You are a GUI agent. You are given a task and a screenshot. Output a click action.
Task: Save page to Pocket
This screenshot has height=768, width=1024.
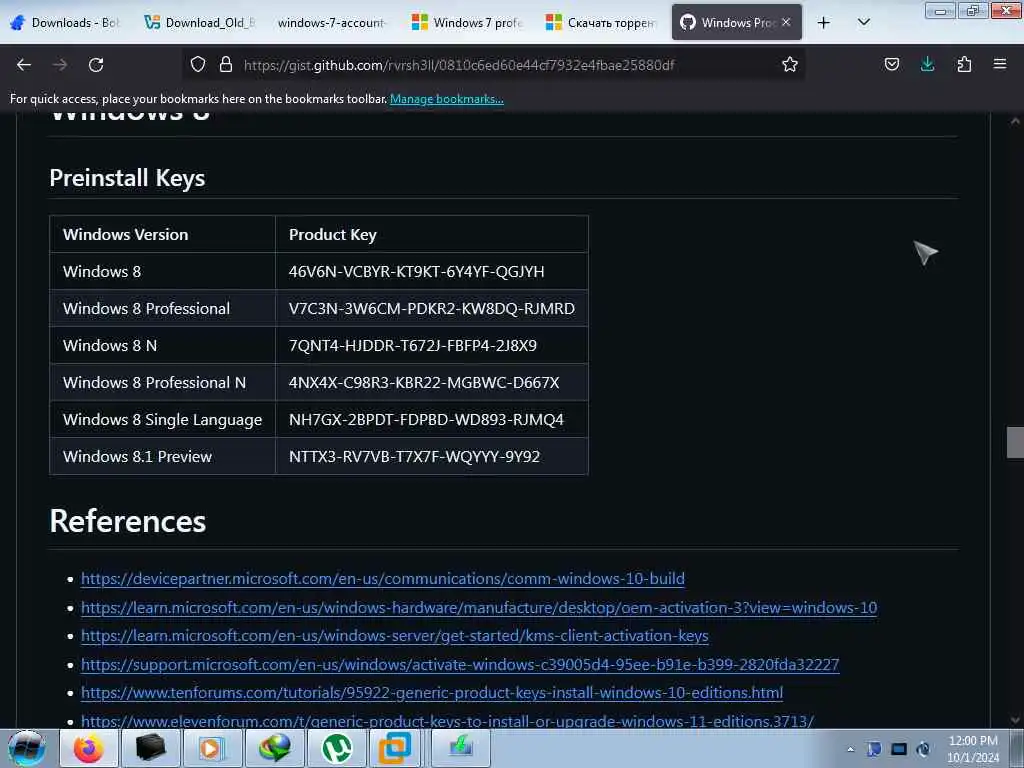(x=891, y=64)
